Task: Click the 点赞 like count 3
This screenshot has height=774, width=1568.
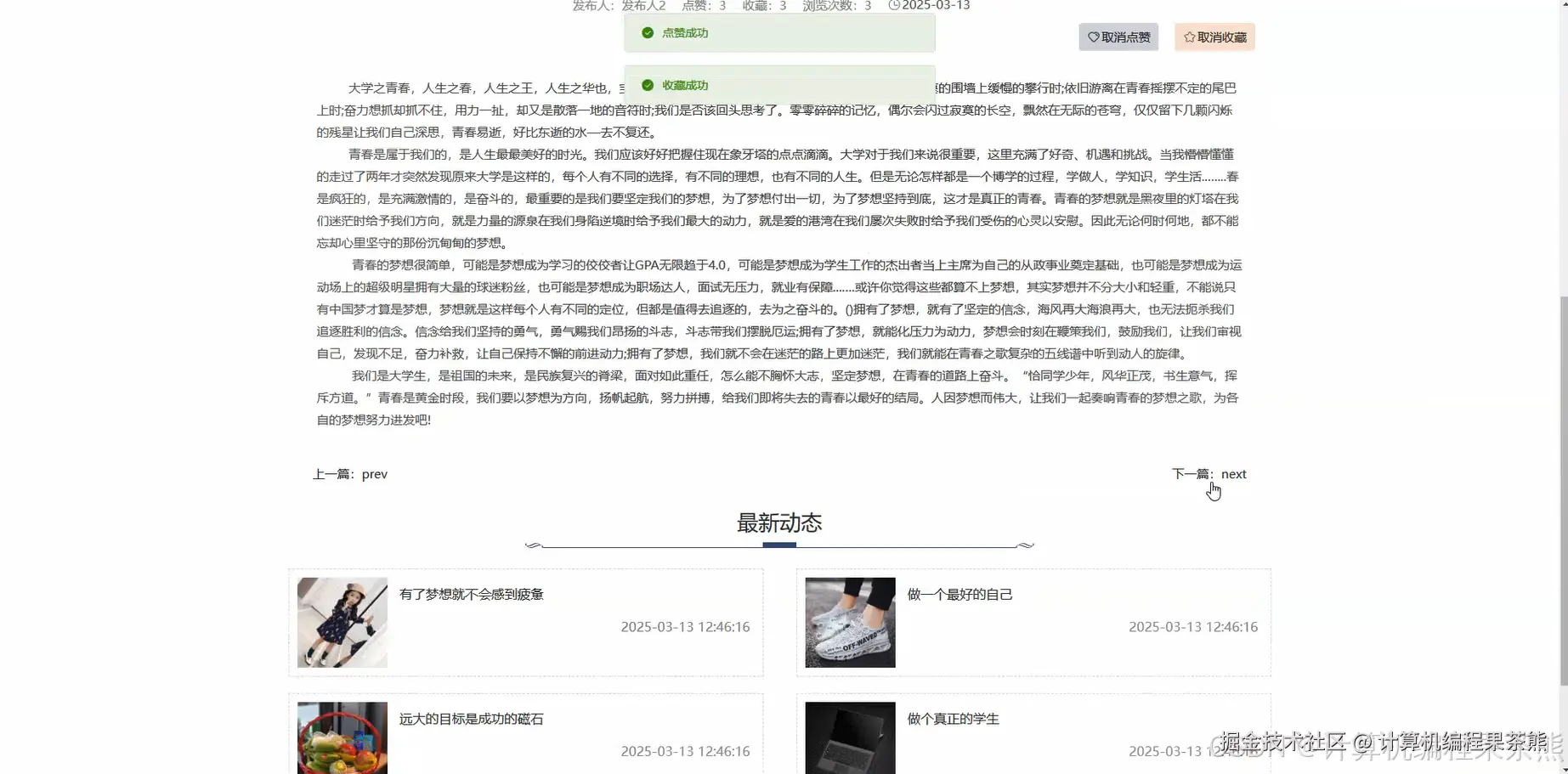Action: click(720, 6)
